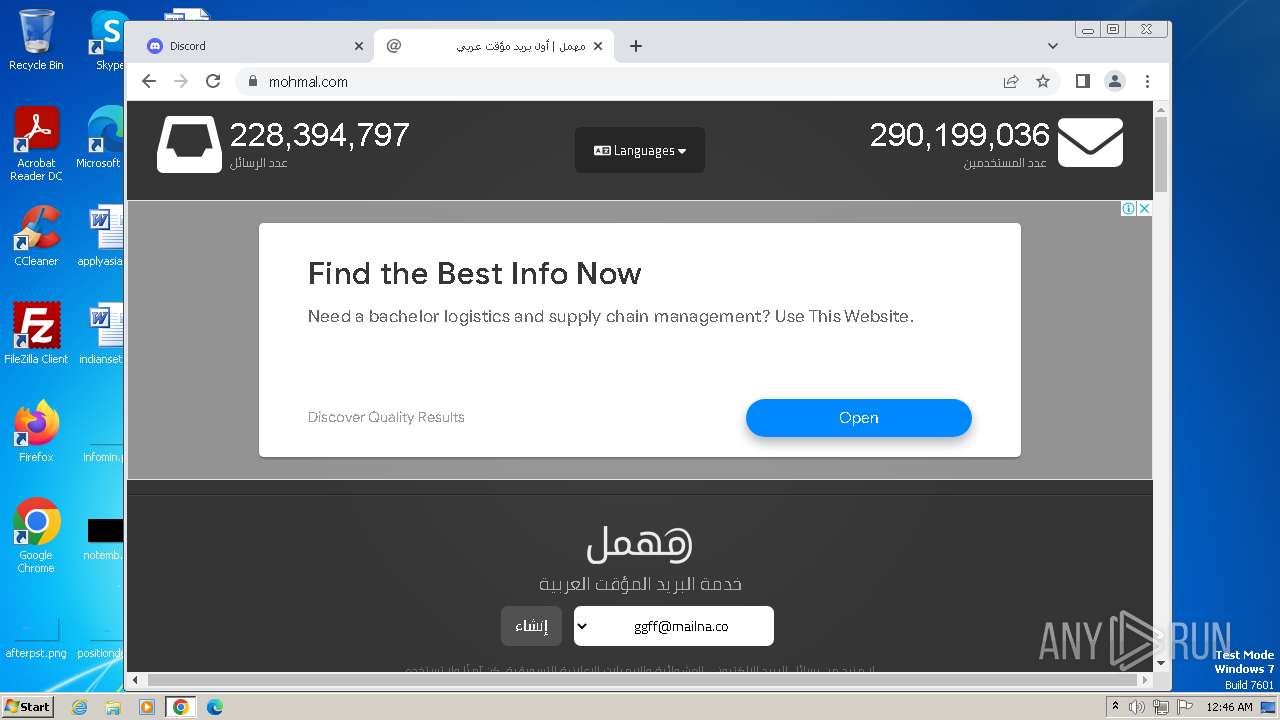The height and width of the screenshot is (720, 1280).
Task: Show hidden system tray icons
Action: [x=1115, y=707]
